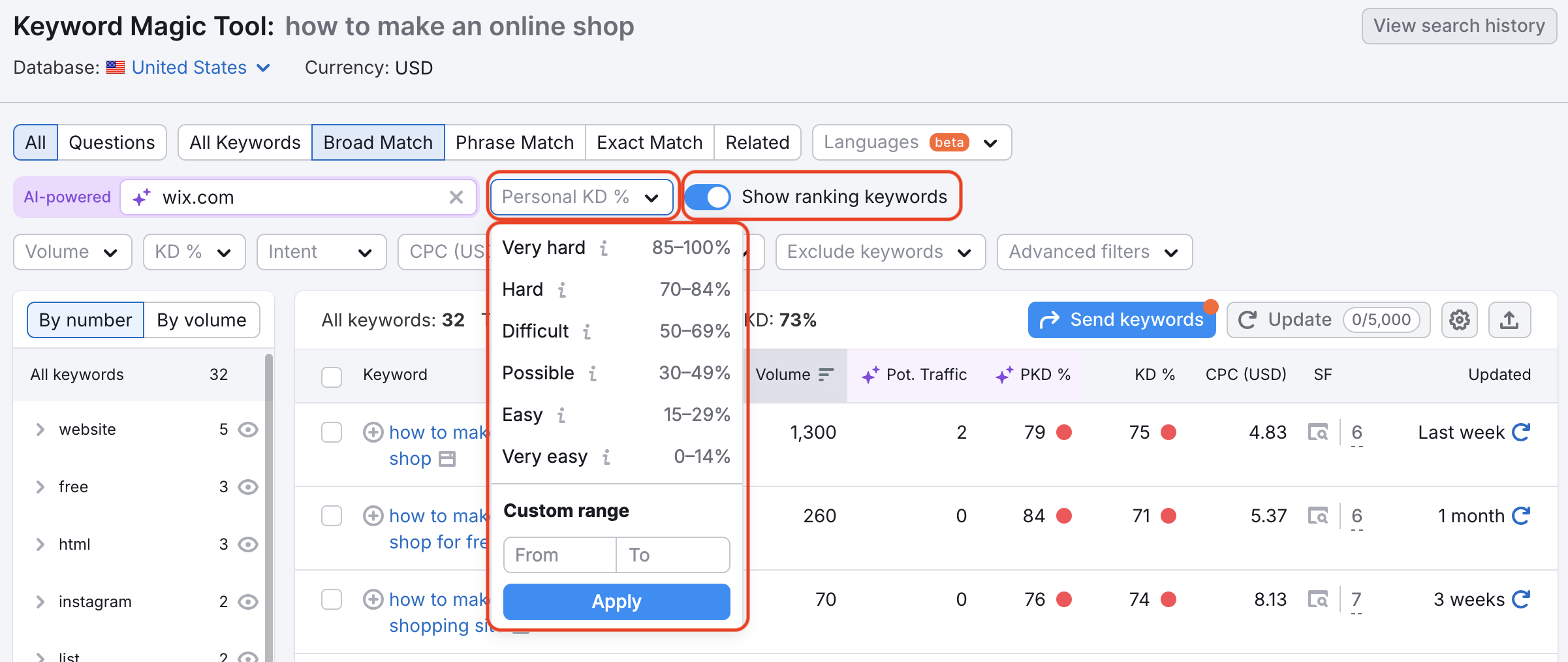Expand the instagram keyword group
Viewport: 1568px width, 662px height.
click(x=40, y=602)
